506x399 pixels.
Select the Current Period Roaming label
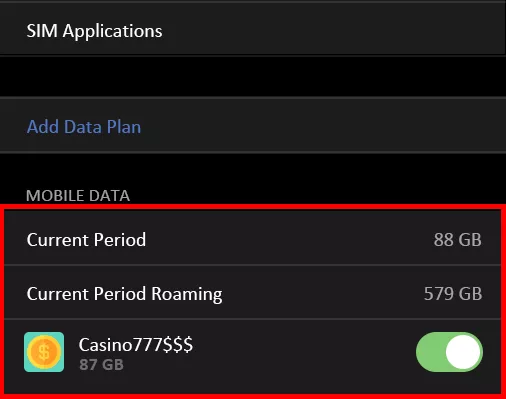[x=124, y=294]
